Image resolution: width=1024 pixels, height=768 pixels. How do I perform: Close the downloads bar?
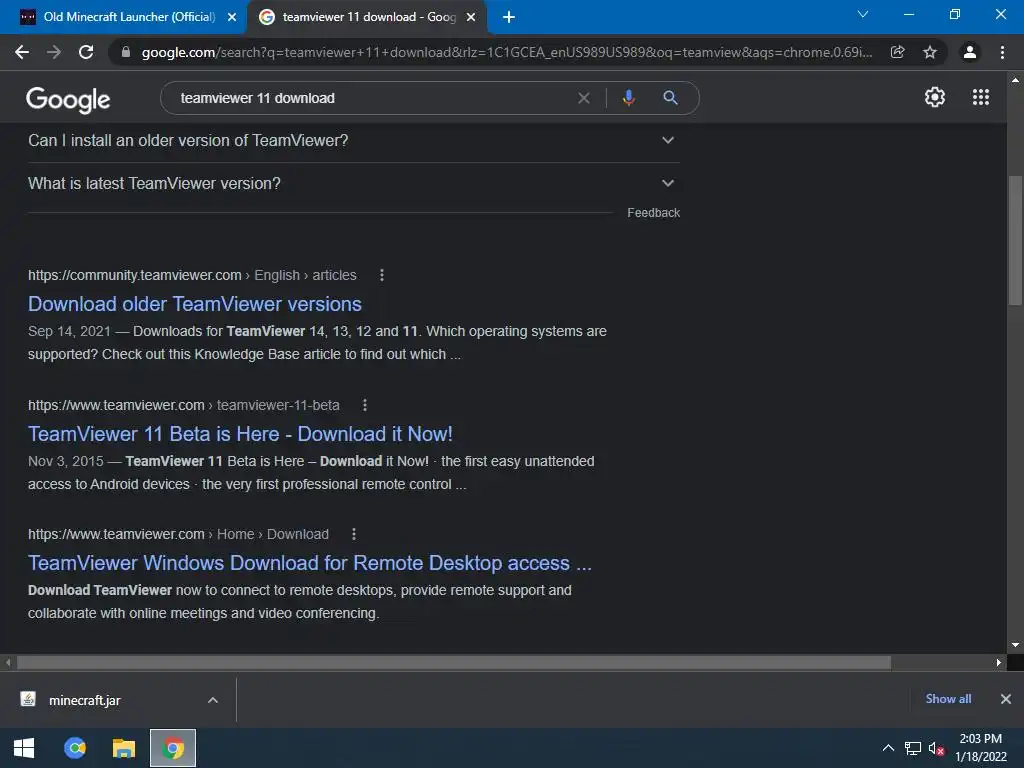(1006, 699)
